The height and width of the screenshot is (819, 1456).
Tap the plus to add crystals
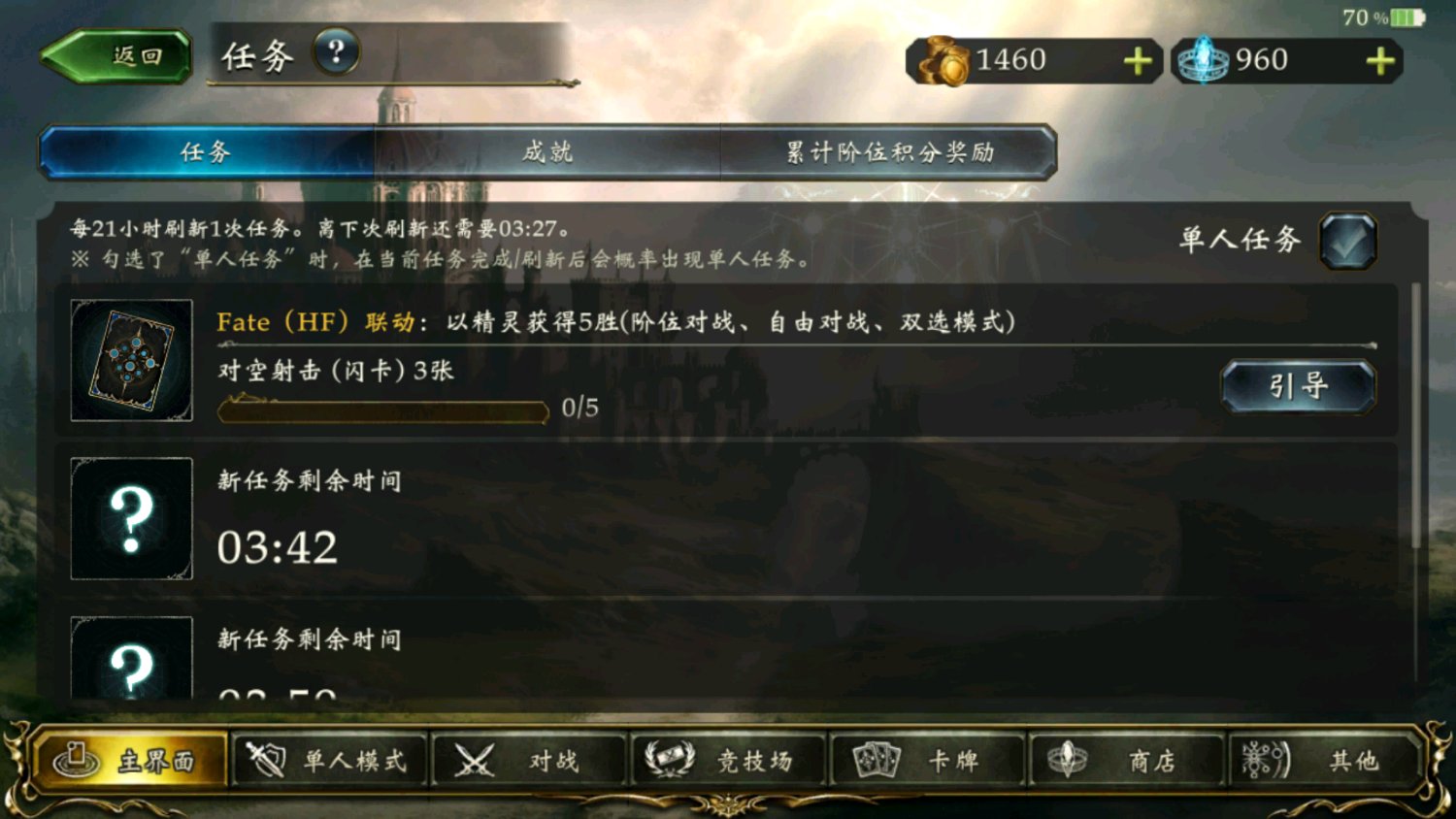click(x=1380, y=62)
